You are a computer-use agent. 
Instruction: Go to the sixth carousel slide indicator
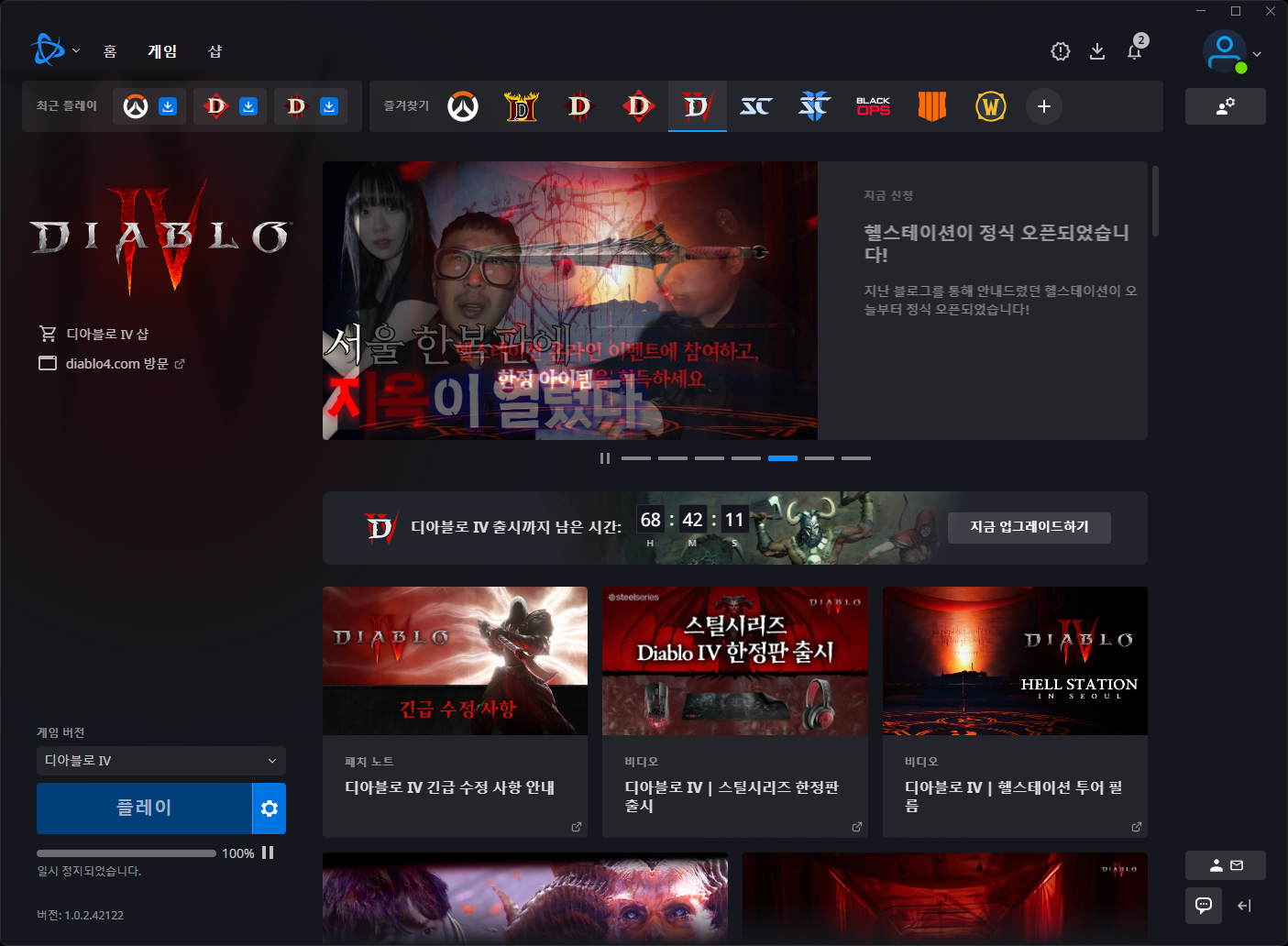pyautogui.click(x=820, y=458)
